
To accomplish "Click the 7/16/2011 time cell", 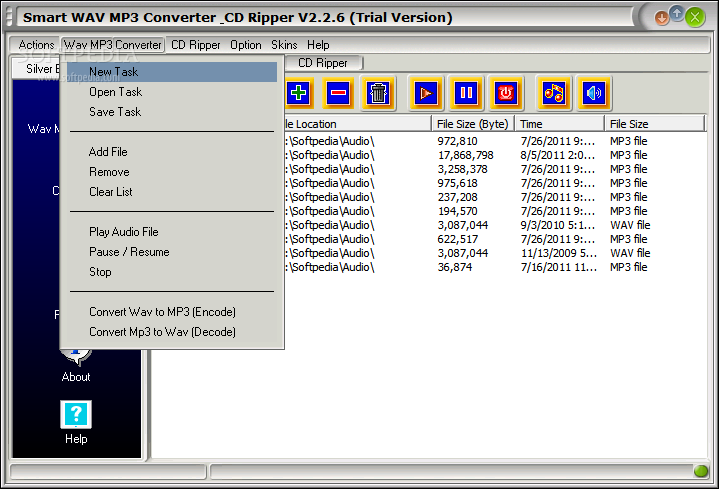I will [559, 267].
